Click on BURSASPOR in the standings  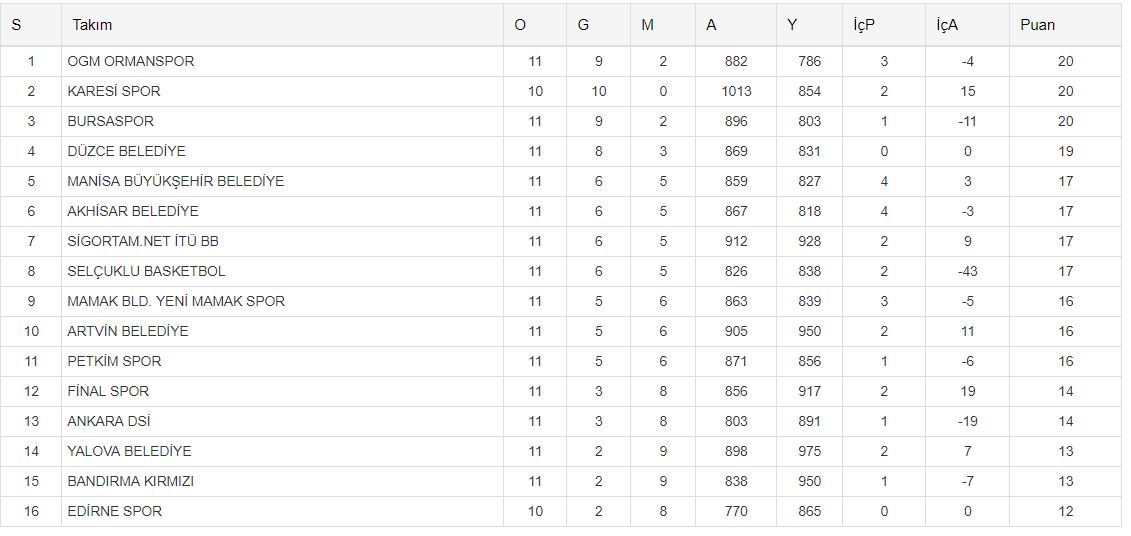pyautogui.click(x=111, y=121)
